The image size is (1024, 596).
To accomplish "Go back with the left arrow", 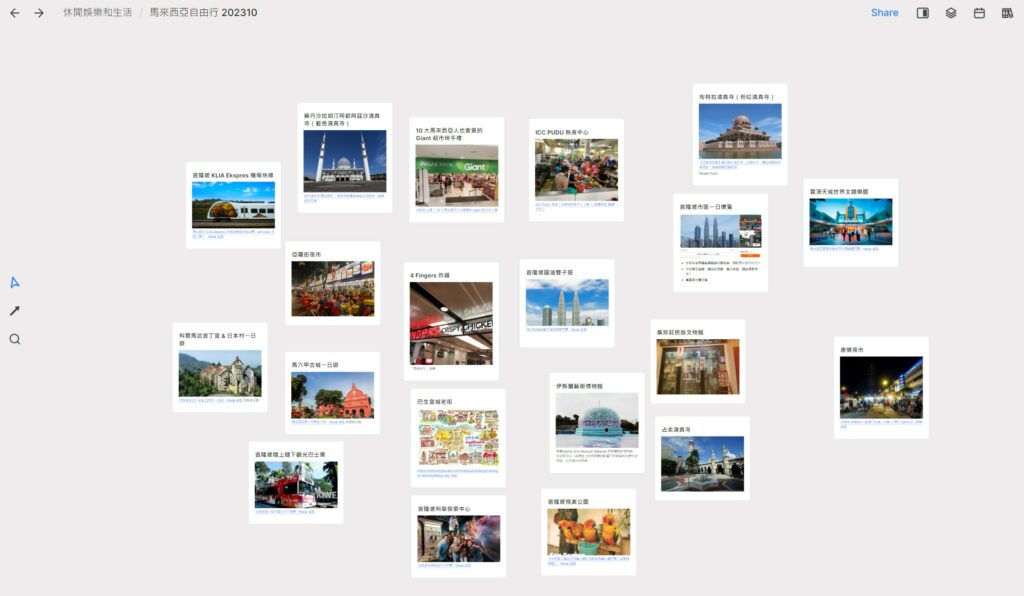I will click(x=15, y=13).
